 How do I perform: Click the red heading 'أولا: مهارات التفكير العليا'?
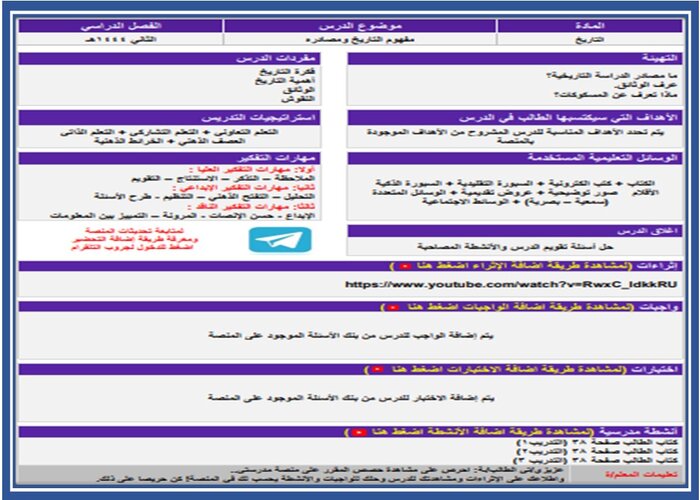[x=252, y=170]
